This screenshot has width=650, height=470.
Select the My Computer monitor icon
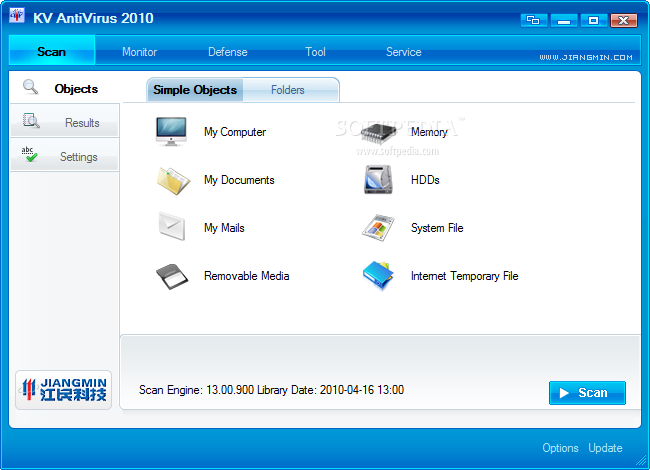[x=171, y=131]
